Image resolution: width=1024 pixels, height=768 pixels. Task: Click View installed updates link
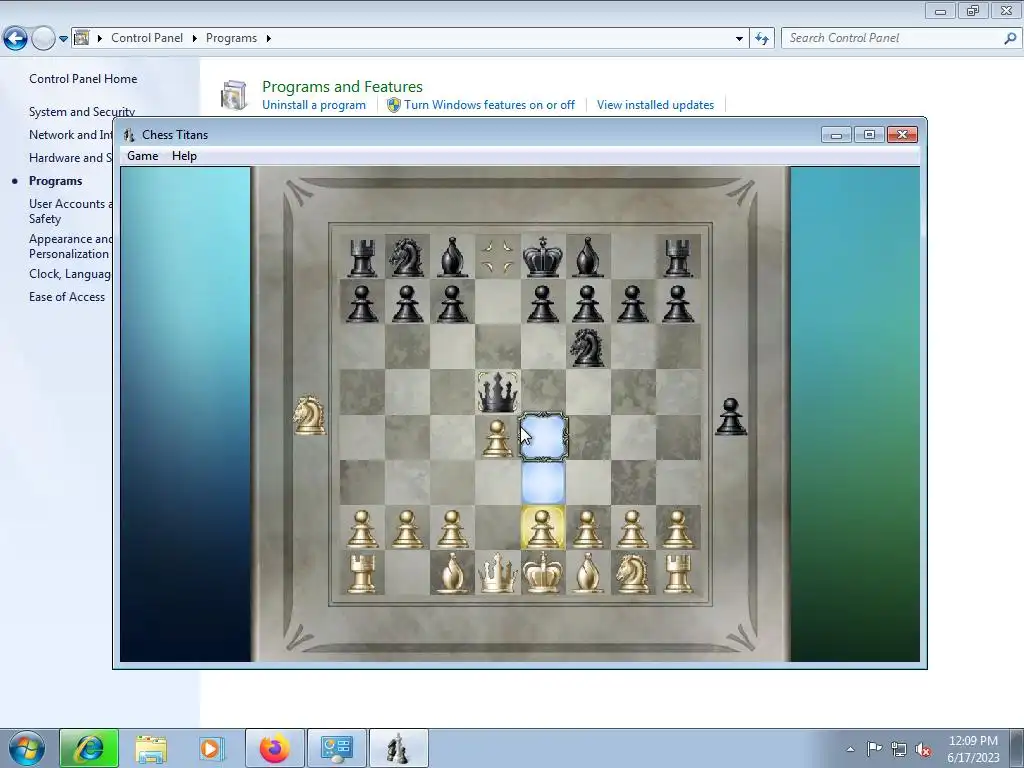tap(655, 105)
